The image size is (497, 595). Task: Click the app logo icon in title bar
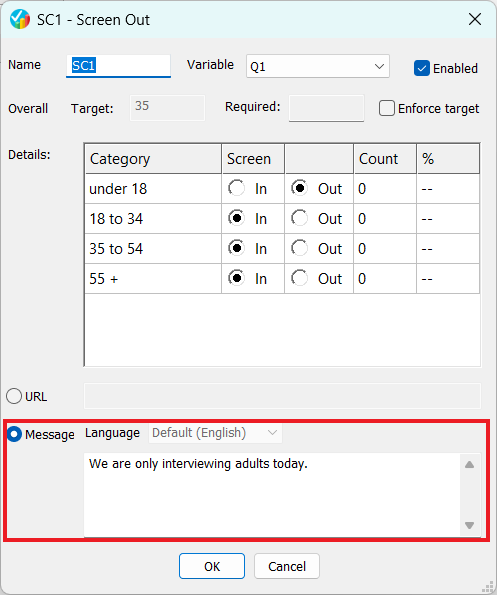tap(20, 19)
